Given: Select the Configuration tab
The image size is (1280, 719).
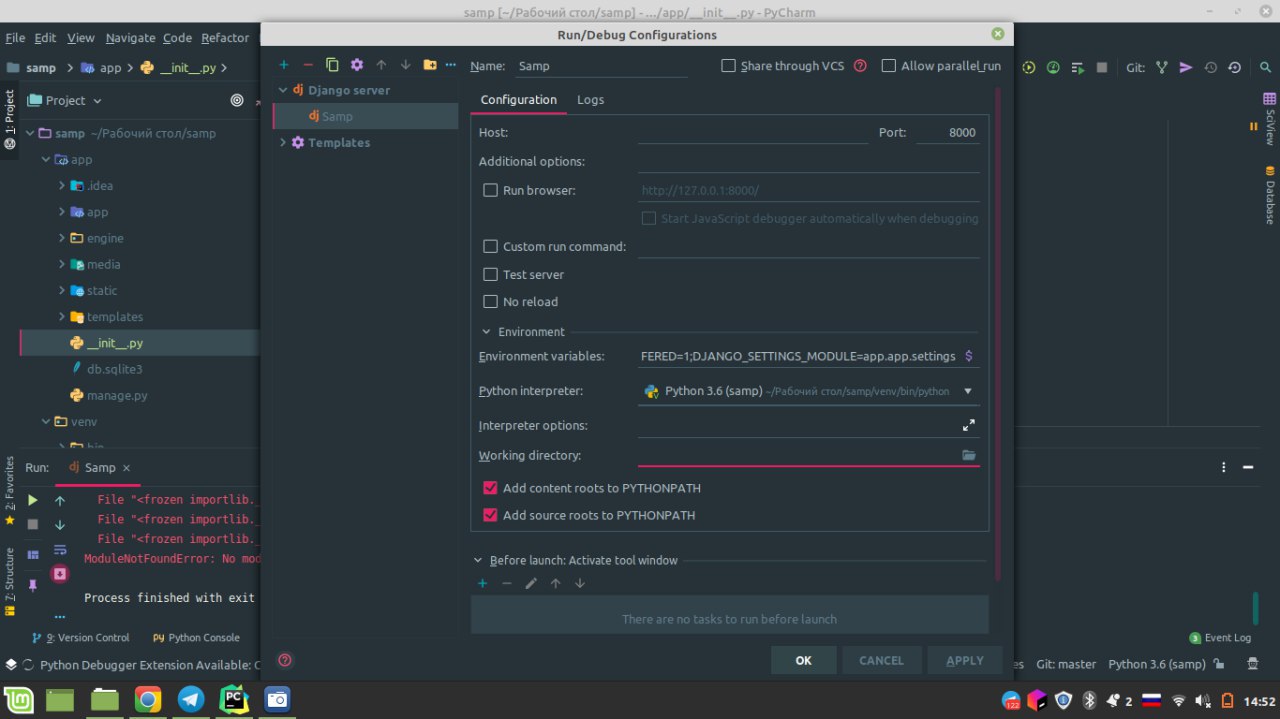Looking at the screenshot, I should [518, 100].
